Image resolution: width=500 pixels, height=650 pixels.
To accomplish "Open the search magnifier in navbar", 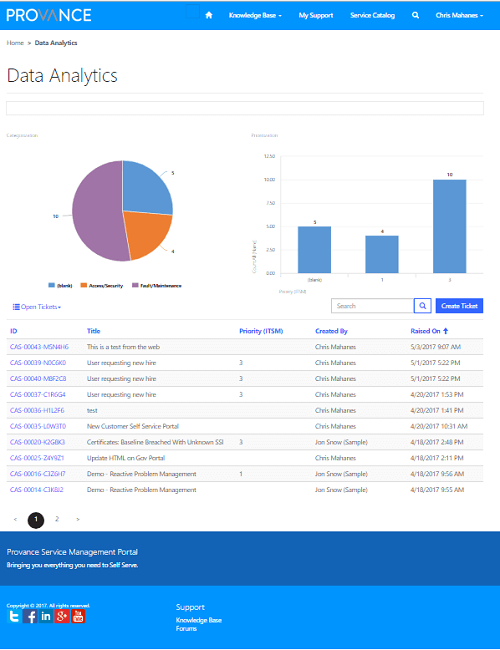I will click(x=415, y=15).
